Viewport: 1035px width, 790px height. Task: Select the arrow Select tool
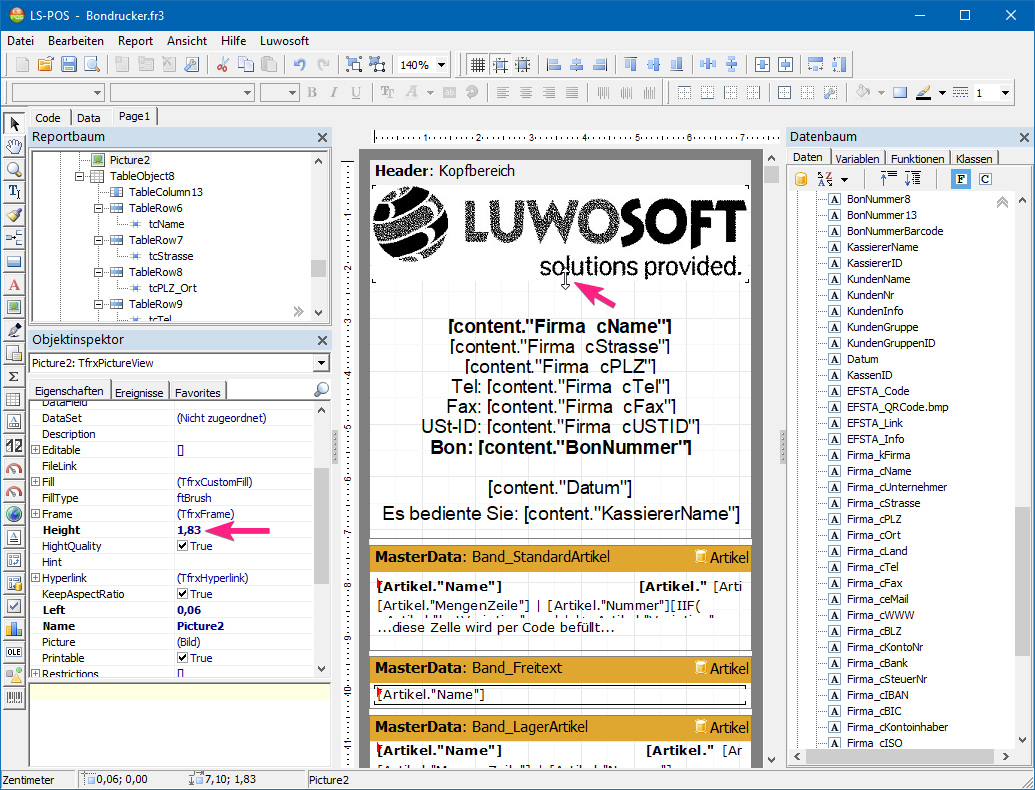(x=14, y=123)
